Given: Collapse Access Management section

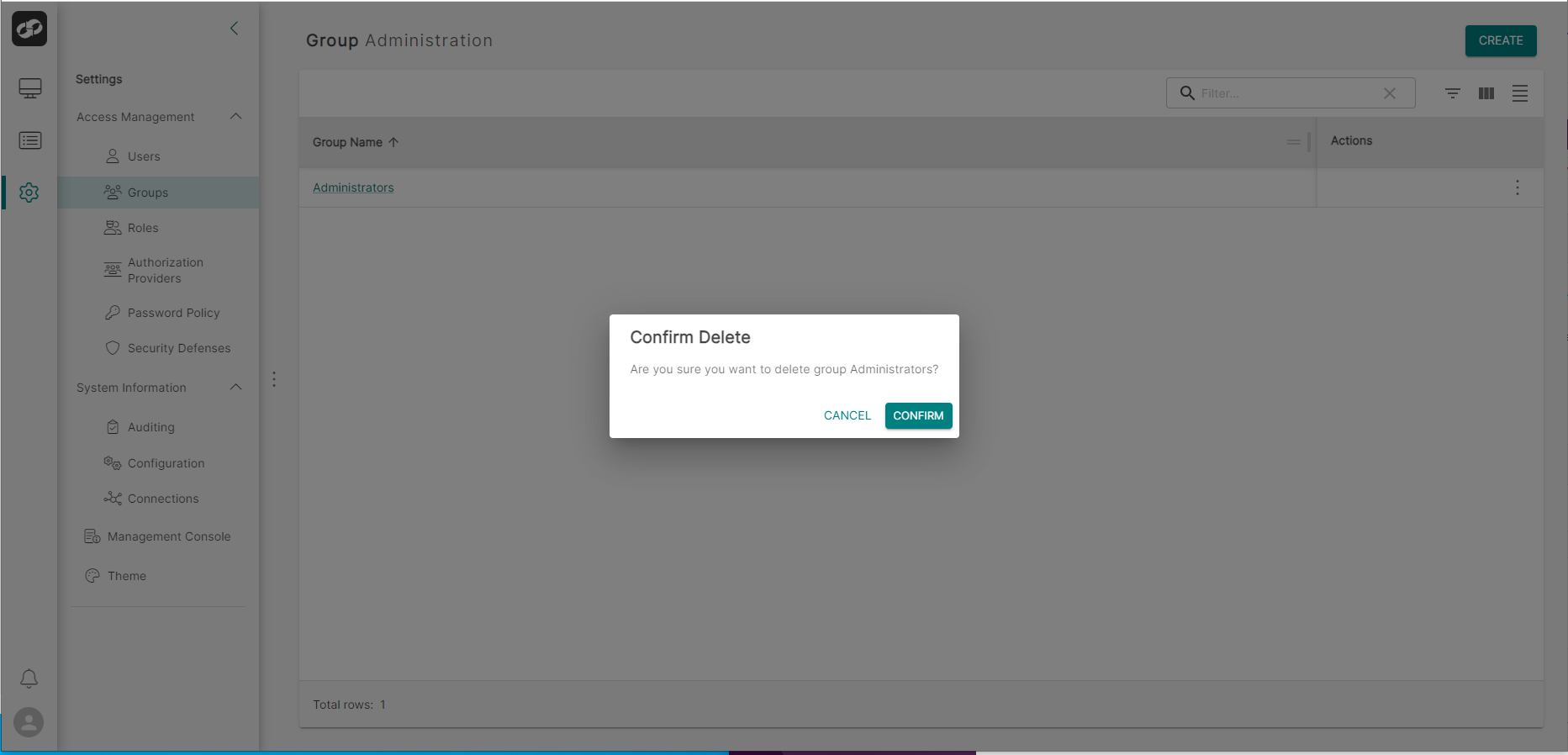Looking at the screenshot, I should click(x=236, y=116).
